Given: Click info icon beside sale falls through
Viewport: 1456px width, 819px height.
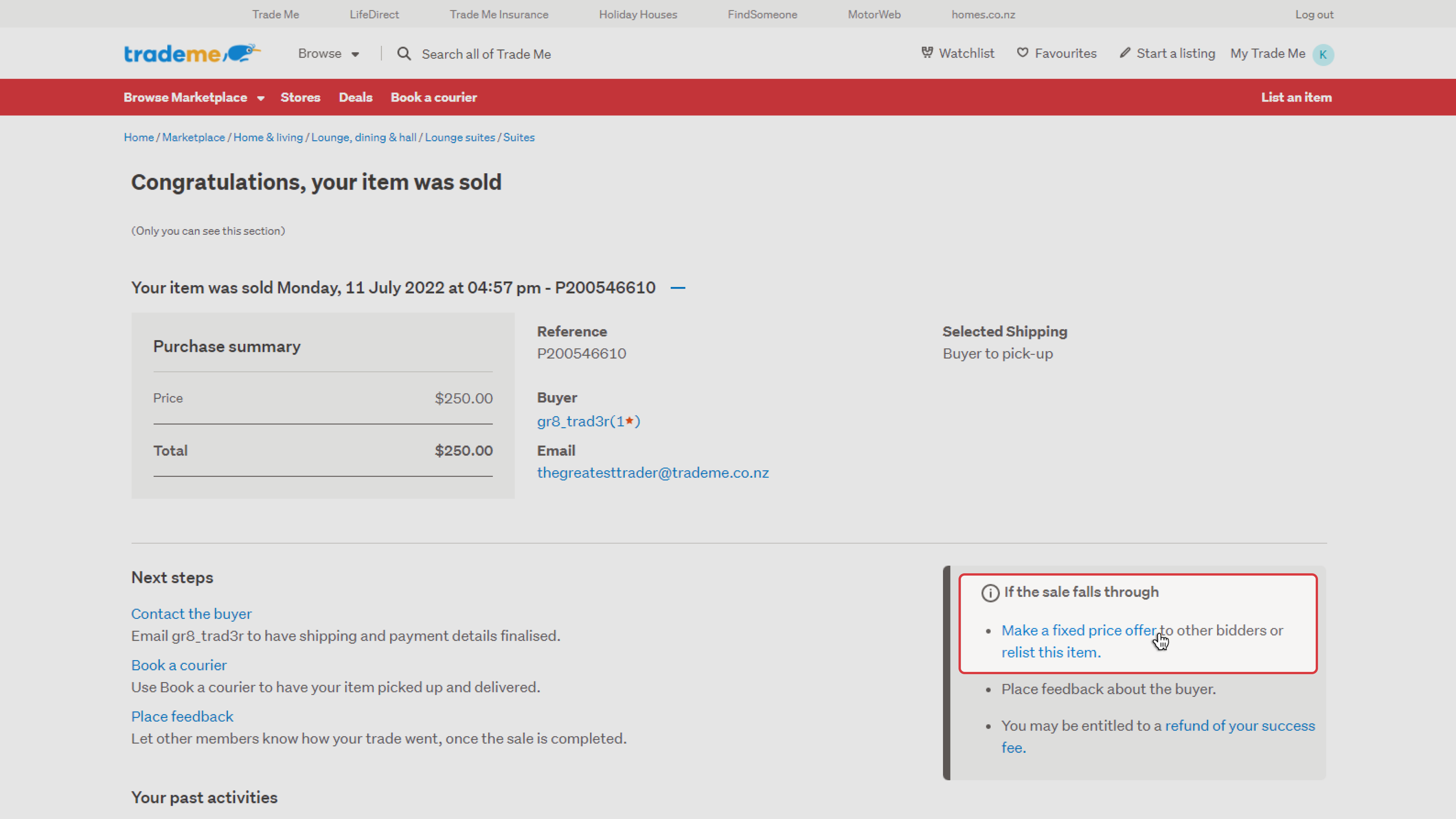Looking at the screenshot, I should point(990,593).
